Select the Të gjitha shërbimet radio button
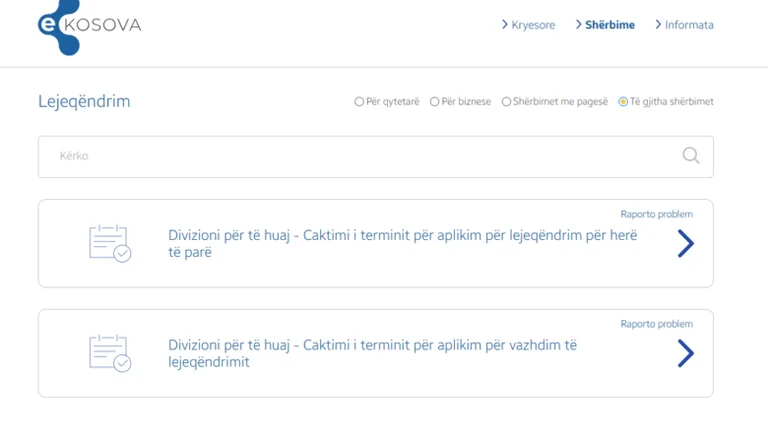 click(623, 102)
